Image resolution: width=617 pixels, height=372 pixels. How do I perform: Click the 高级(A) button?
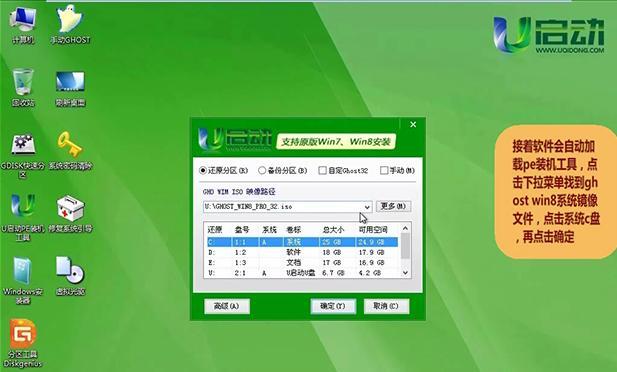(x=227, y=306)
